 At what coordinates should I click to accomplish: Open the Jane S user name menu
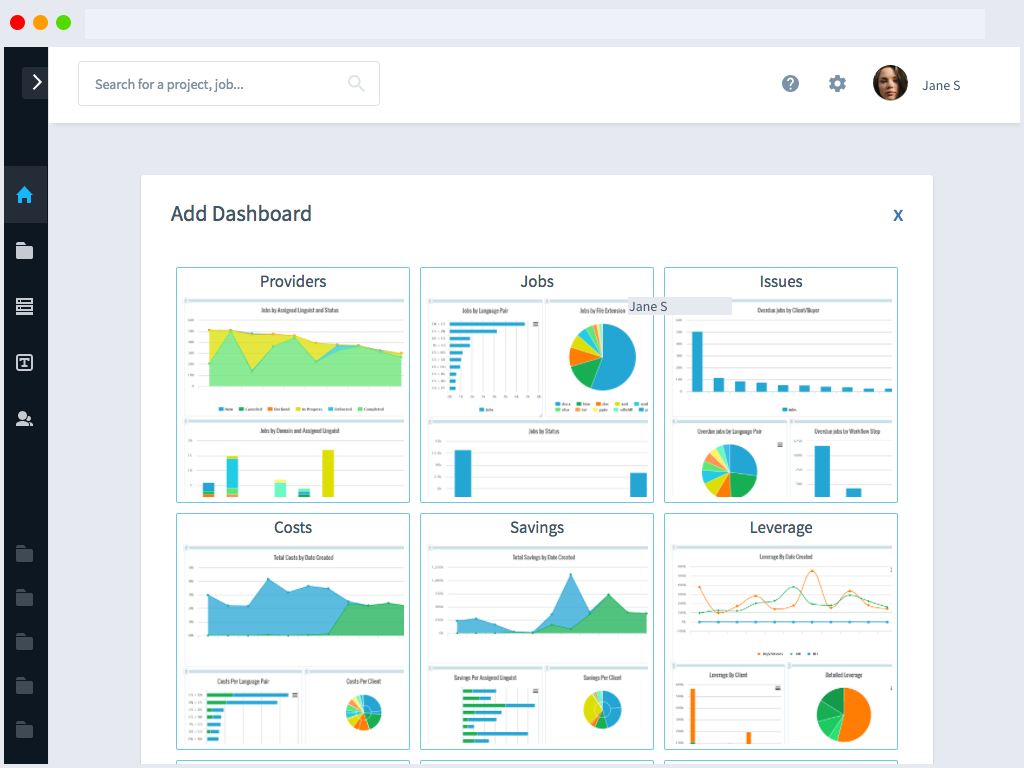coord(941,85)
